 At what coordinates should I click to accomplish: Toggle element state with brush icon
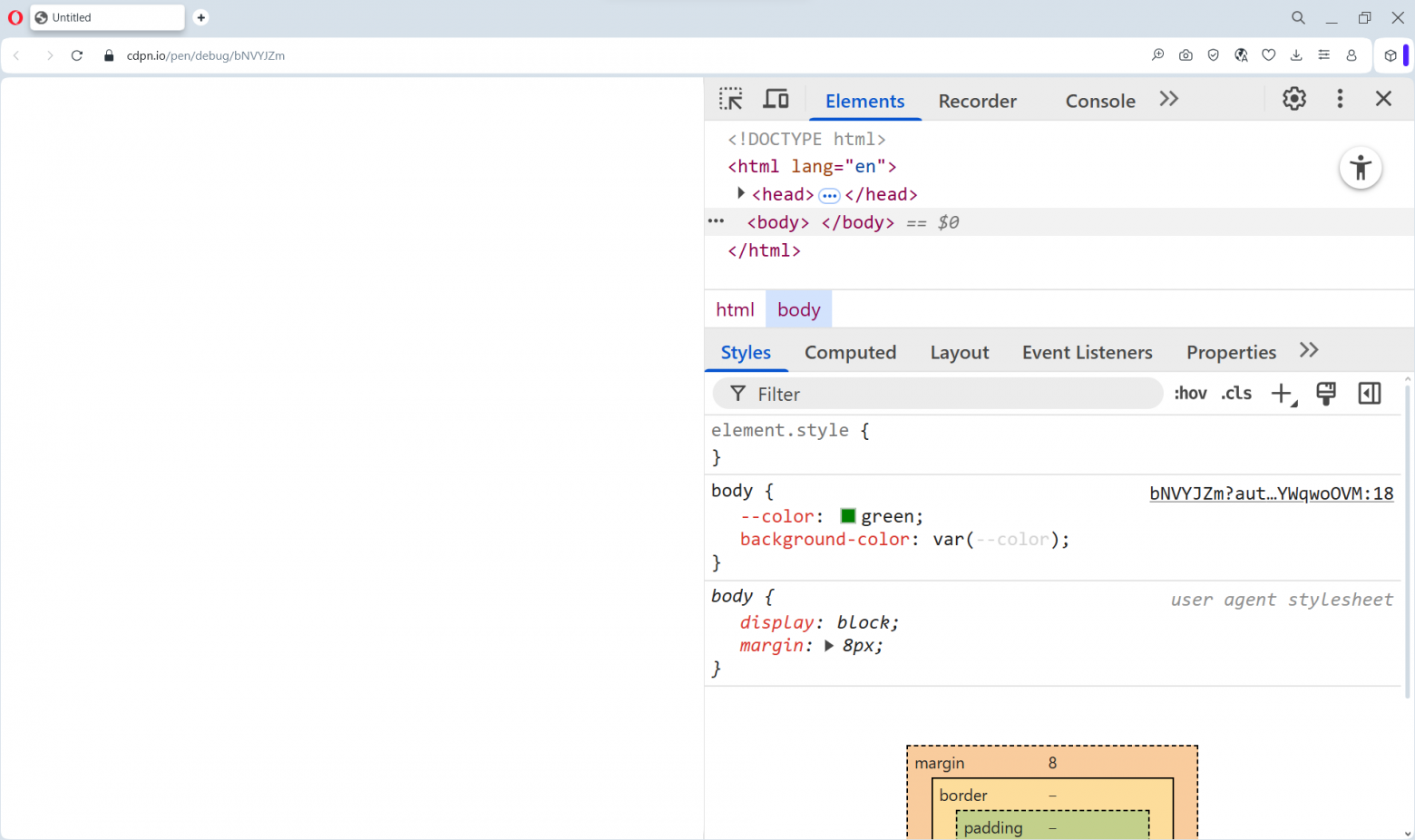1325,393
